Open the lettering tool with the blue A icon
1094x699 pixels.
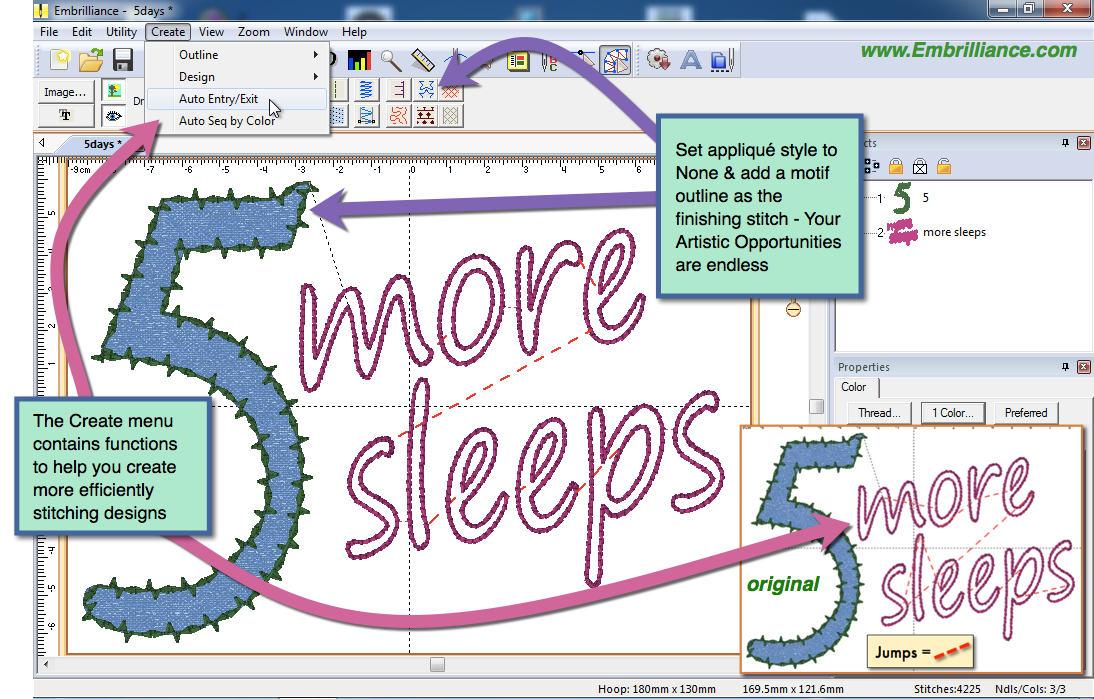691,60
